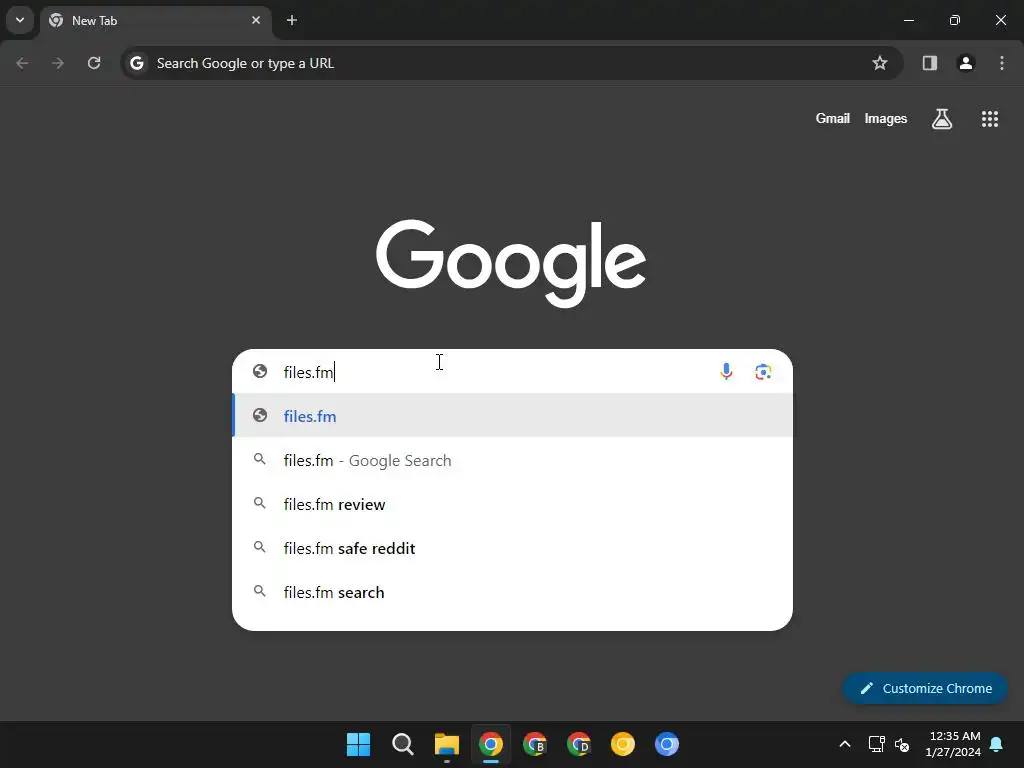The width and height of the screenshot is (1024, 768).
Task: Open the Windows Start menu
Action: pos(358,744)
